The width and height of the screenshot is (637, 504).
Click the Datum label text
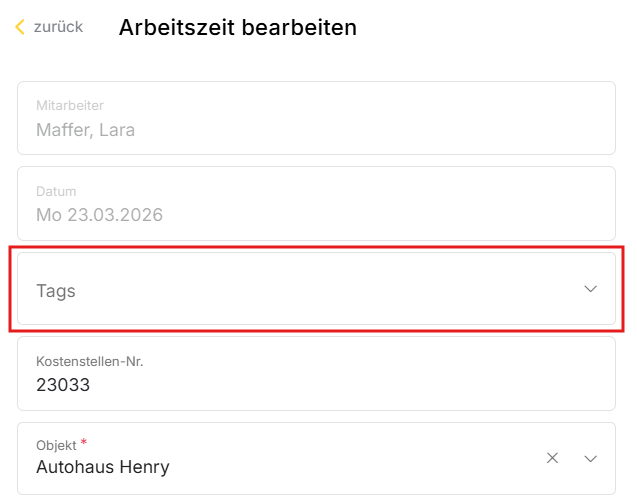pyautogui.click(x=56, y=191)
